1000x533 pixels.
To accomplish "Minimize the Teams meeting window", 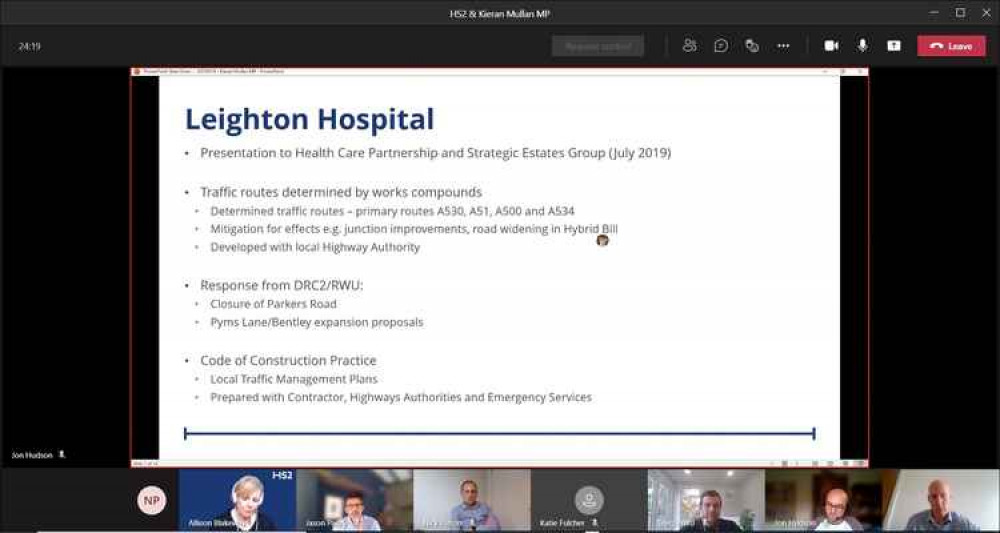I will tap(934, 13).
